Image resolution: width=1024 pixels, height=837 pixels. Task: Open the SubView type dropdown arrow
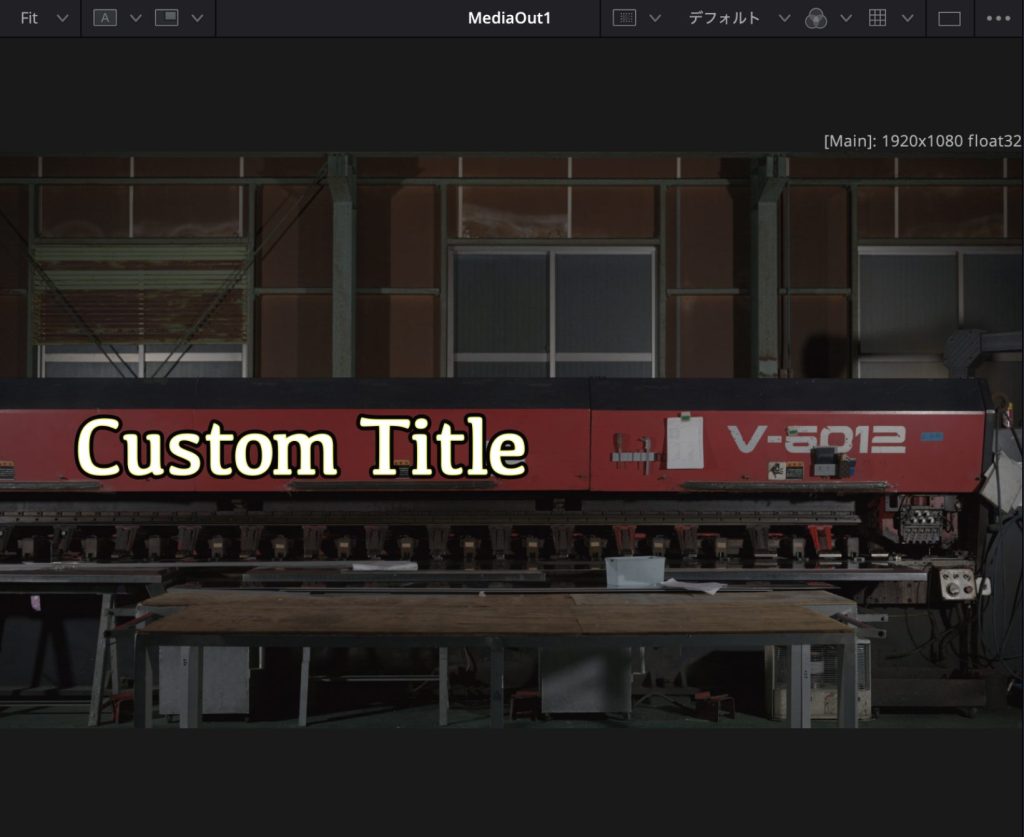(x=197, y=18)
